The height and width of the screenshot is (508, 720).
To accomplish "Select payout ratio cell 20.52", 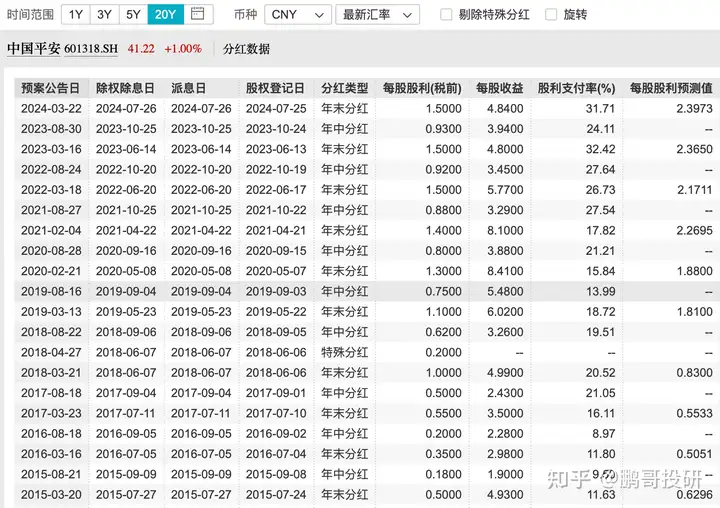I will 600,373.
